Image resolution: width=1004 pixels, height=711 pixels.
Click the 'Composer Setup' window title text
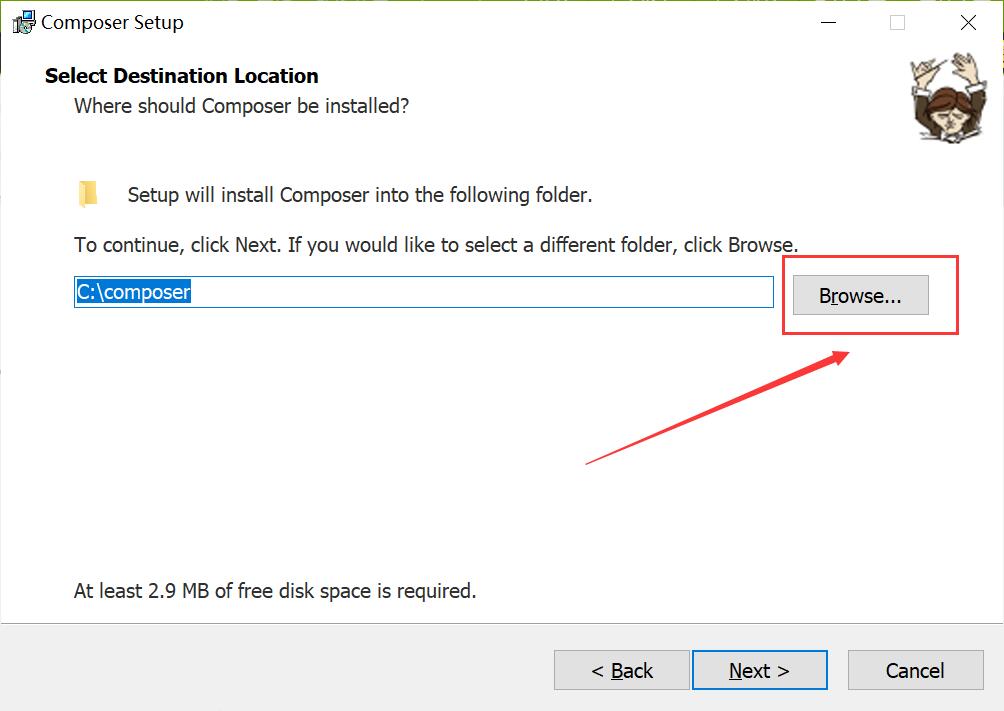[x=112, y=22]
